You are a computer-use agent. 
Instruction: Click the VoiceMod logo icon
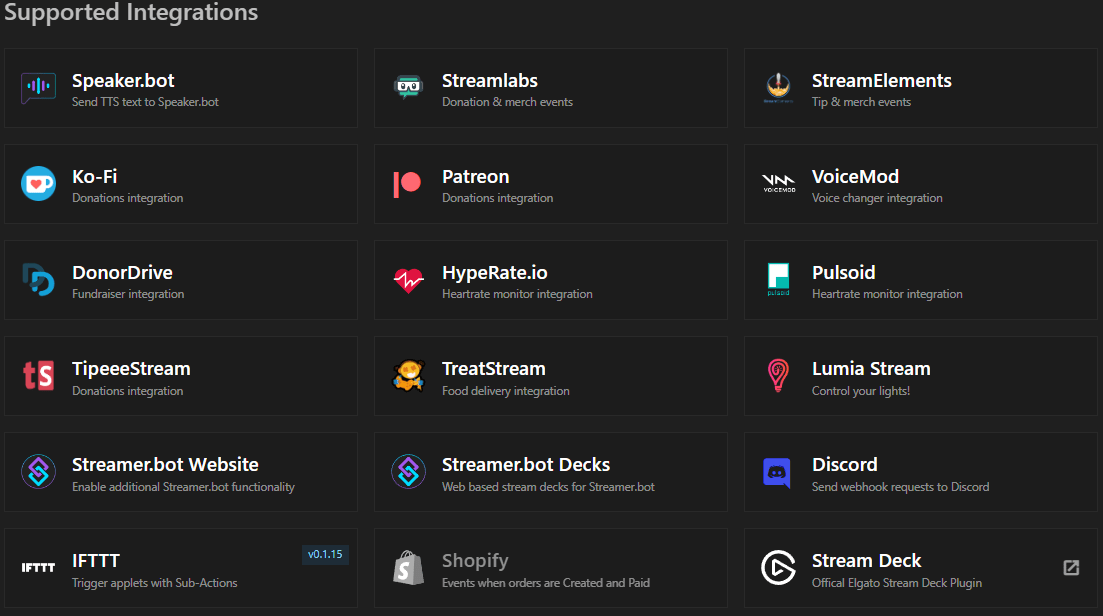point(779,184)
